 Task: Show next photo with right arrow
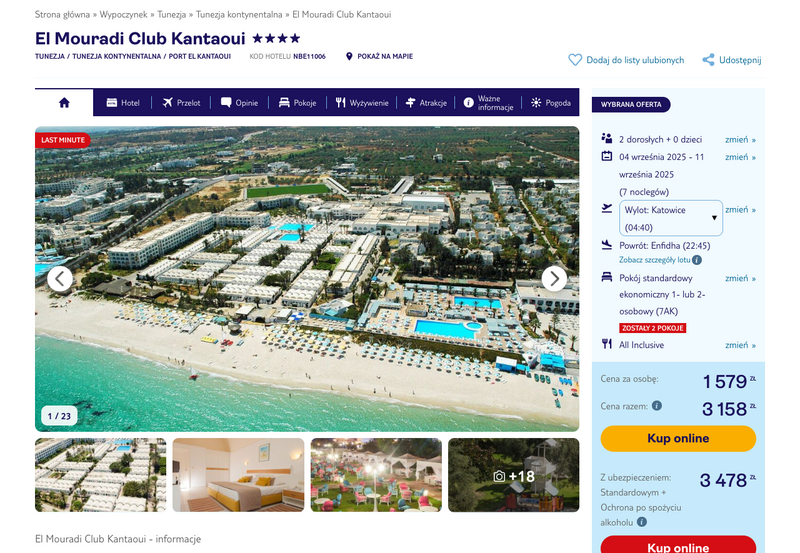pyautogui.click(x=554, y=279)
